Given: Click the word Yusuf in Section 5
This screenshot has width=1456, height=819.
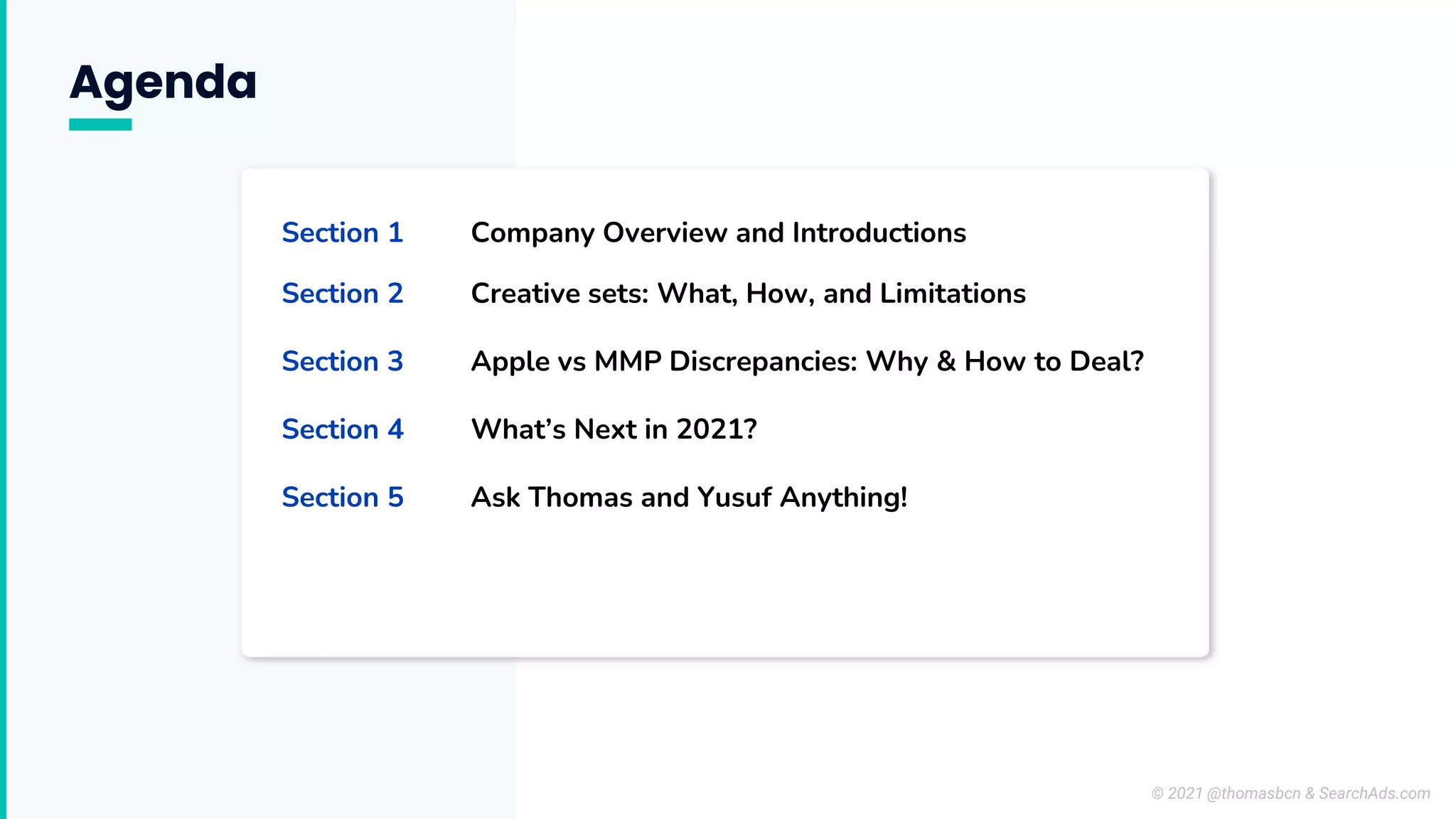Looking at the screenshot, I should pos(734,497).
